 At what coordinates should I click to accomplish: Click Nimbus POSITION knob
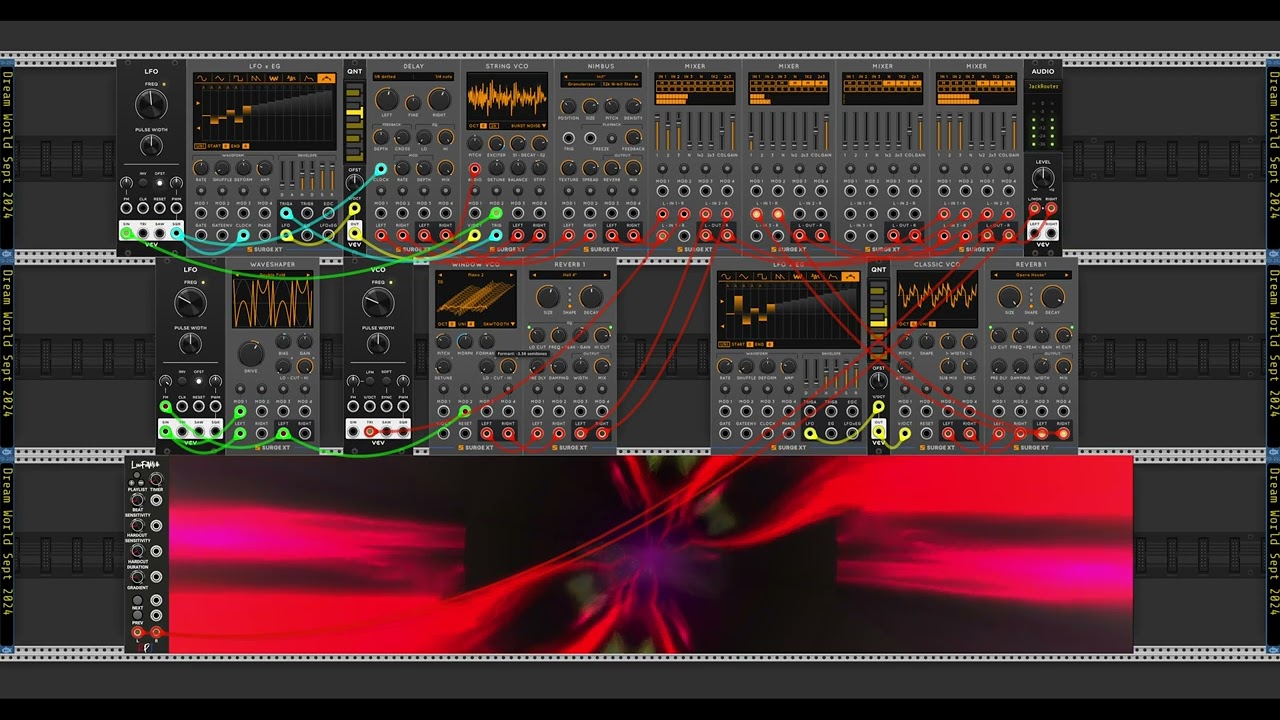[568, 105]
